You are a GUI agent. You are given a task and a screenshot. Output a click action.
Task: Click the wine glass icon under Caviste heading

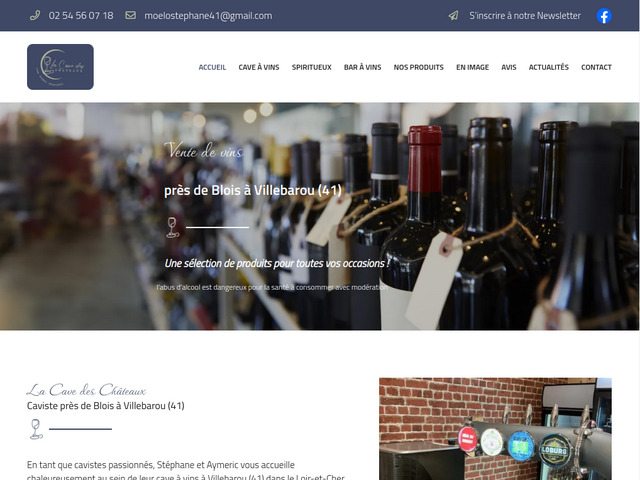pyautogui.click(x=36, y=429)
